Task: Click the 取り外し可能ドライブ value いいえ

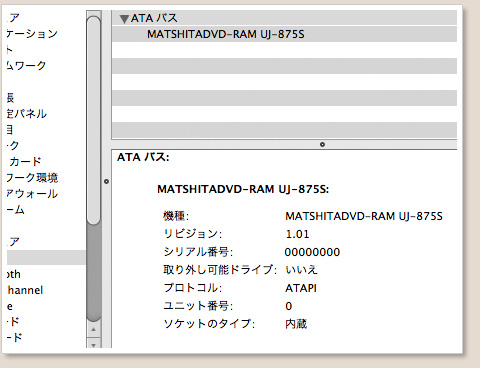Action: [301, 270]
